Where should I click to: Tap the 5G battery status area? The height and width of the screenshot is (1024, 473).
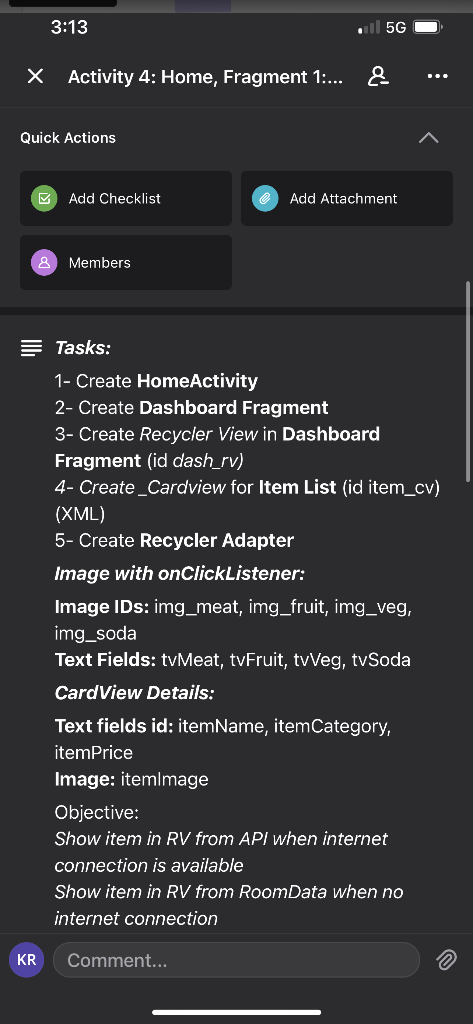pyautogui.click(x=401, y=27)
